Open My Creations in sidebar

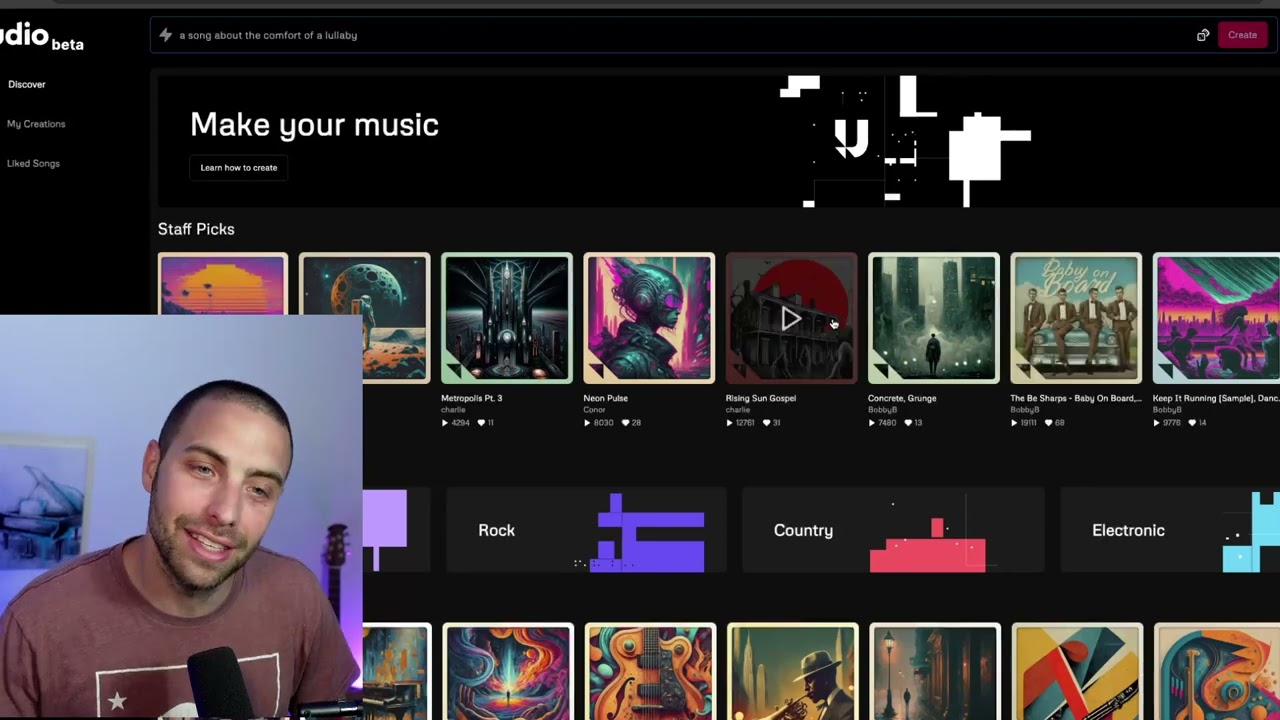coord(36,124)
